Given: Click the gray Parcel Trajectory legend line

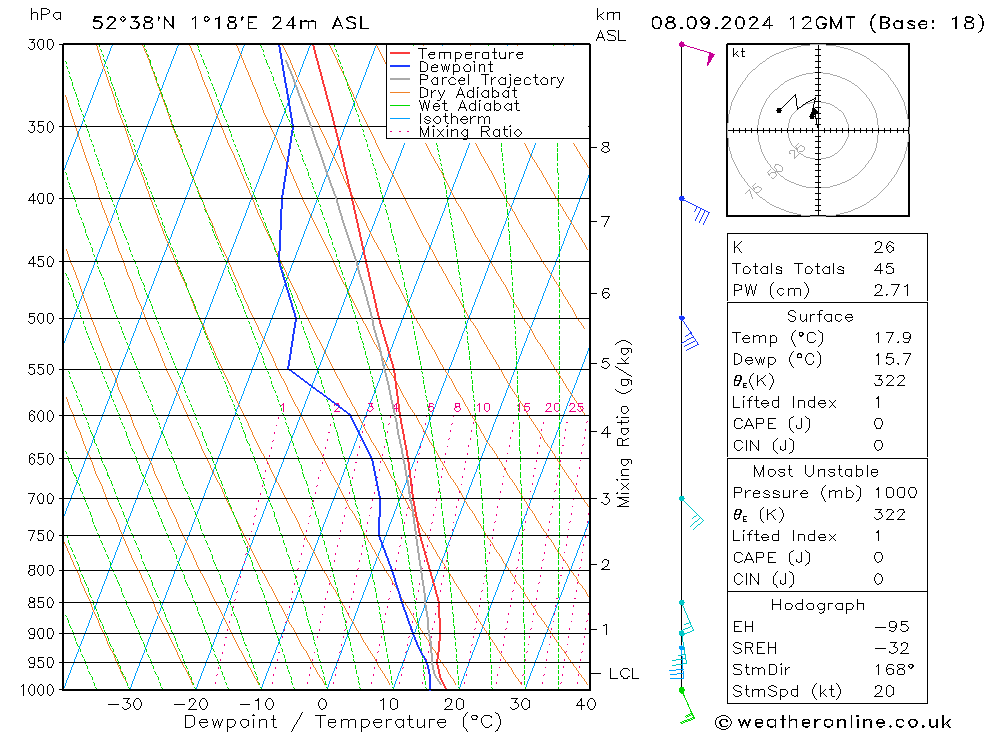Looking at the screenshot, I should pyautogui.click(x=399, y=80).
